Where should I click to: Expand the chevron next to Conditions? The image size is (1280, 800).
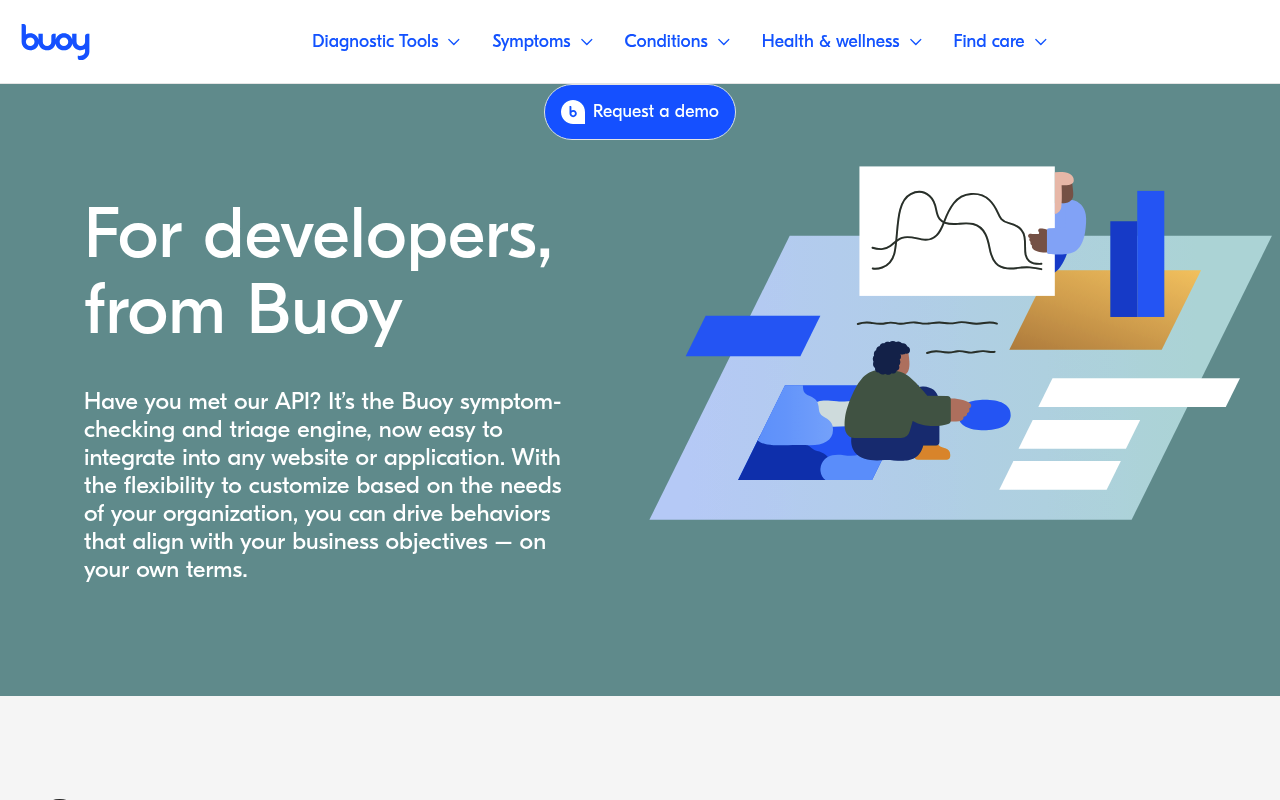pos(724,42)
